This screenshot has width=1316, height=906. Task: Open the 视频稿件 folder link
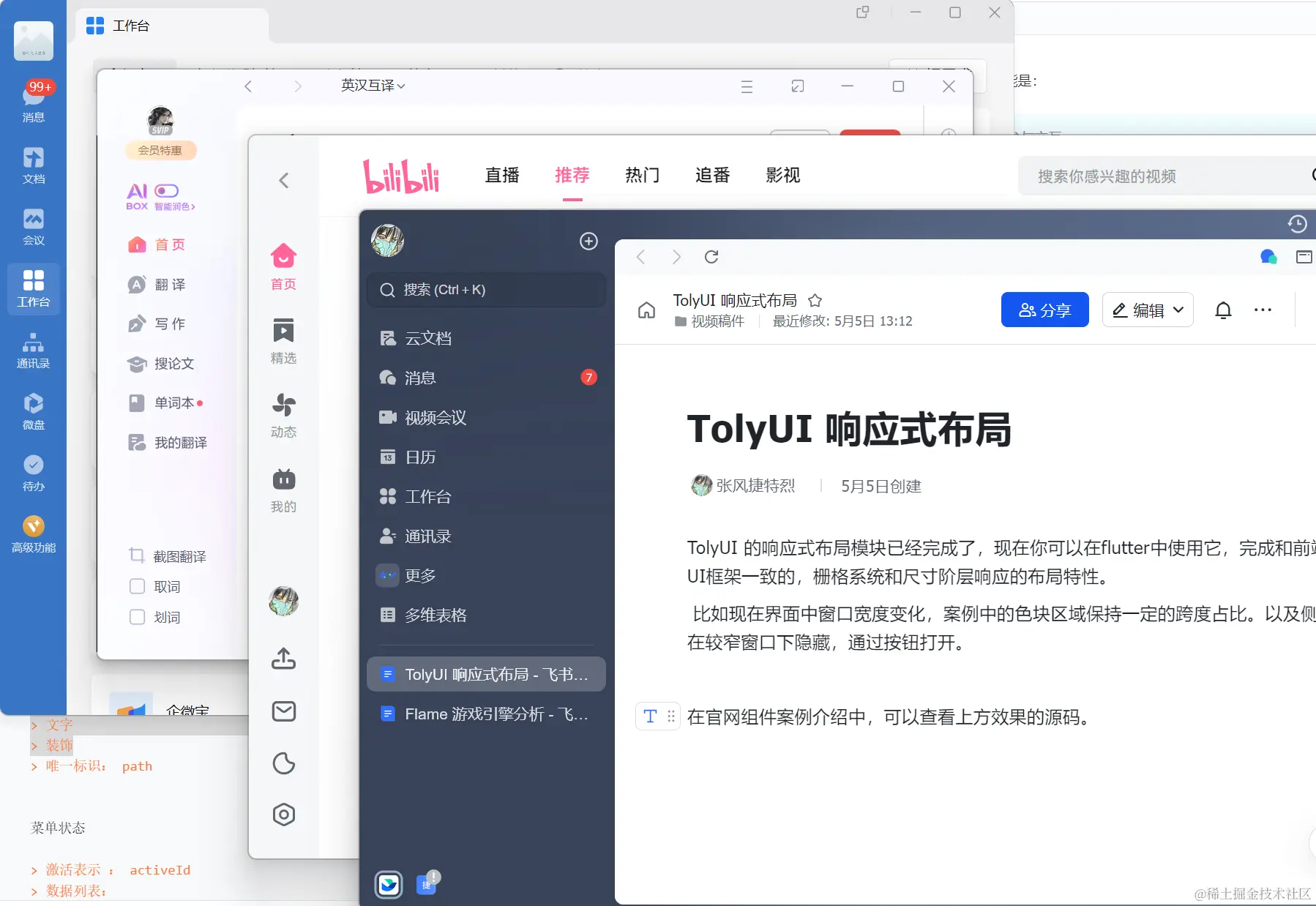point(709,321)
